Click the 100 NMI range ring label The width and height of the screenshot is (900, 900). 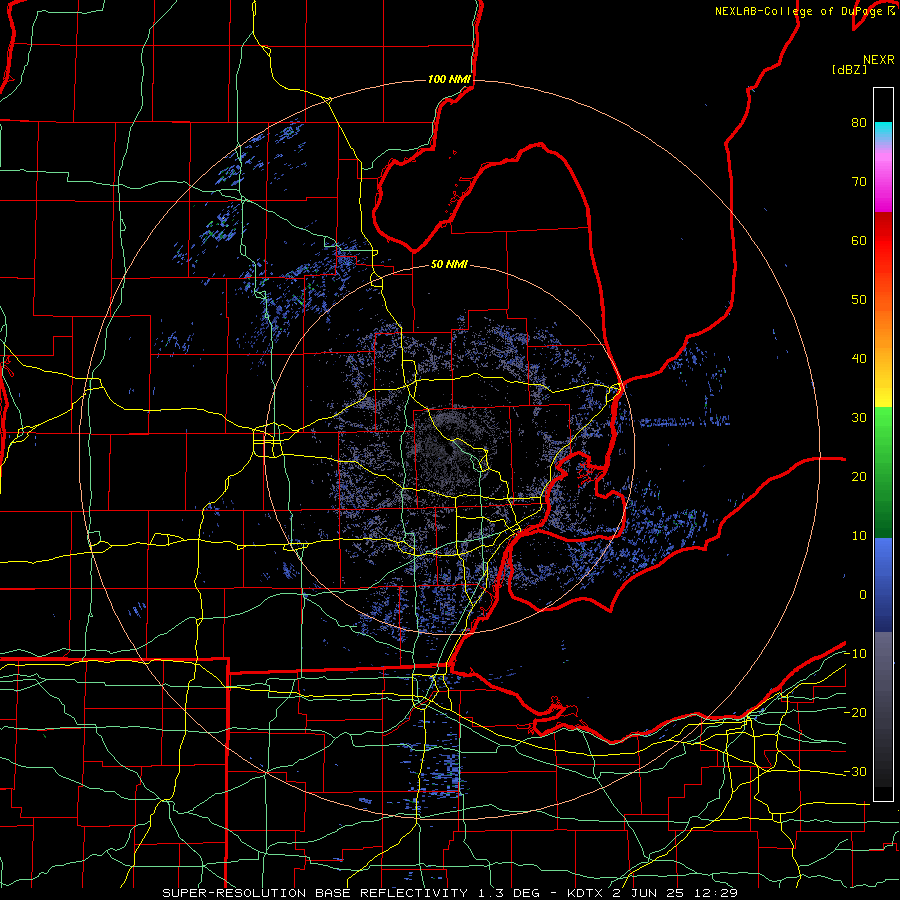pyautogui.click(x=449, y=79)
